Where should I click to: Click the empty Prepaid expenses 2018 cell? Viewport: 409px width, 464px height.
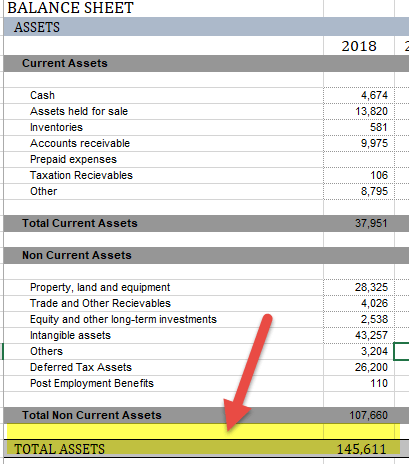tap(359, 159)
